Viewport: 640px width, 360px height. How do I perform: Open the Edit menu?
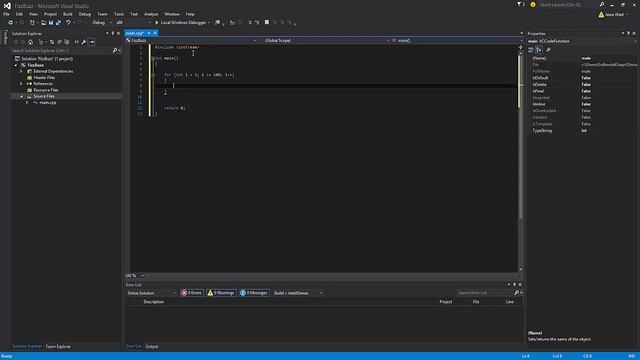[x=19, y=14]
